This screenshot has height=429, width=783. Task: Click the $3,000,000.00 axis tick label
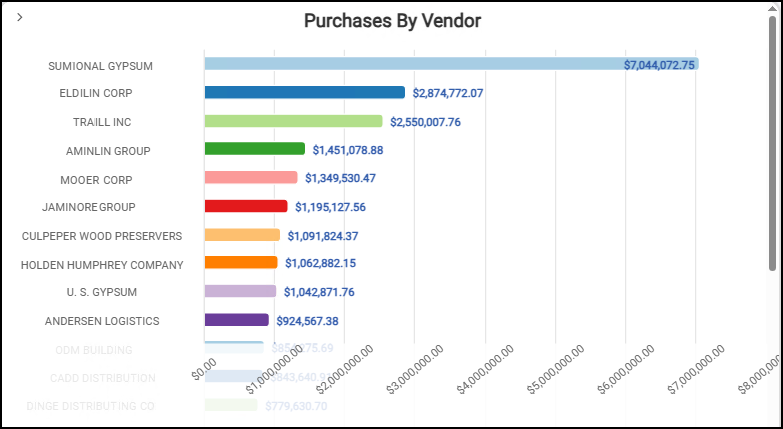pos(415,370)
